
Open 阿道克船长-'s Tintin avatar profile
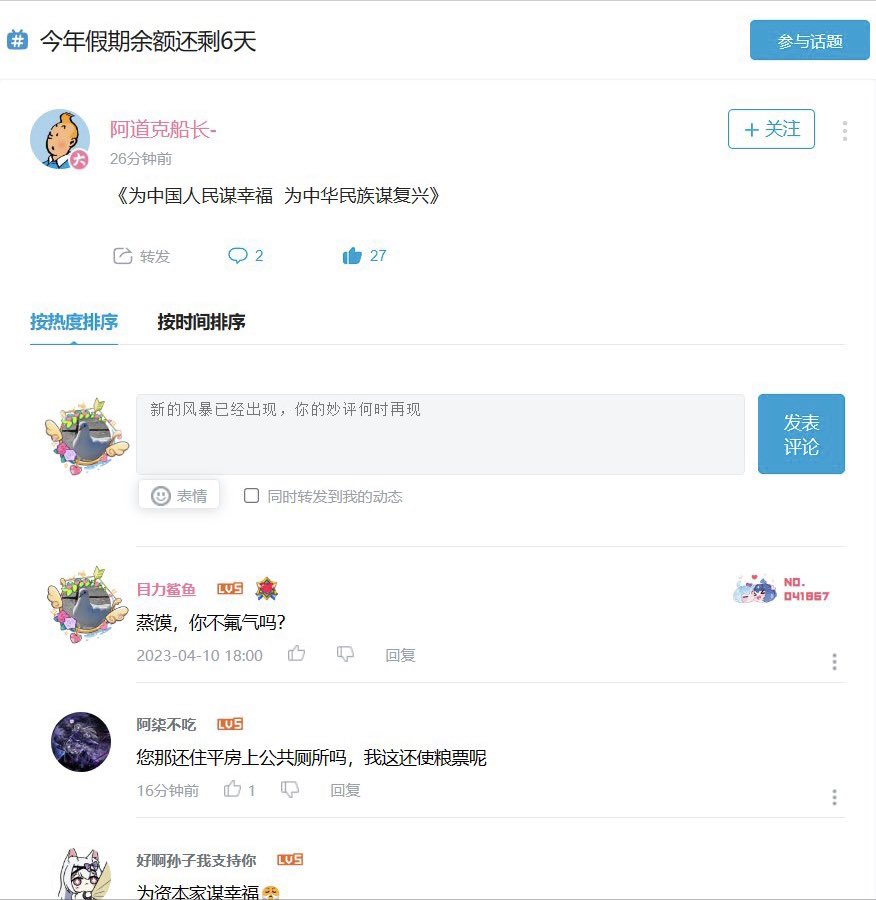tap(60, 139)
